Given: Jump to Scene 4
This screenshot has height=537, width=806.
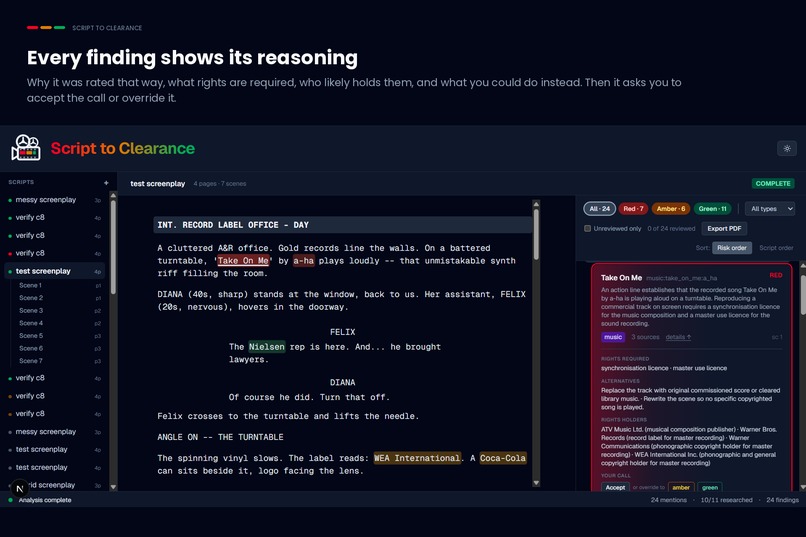Looking at the screenshot, I should click(31, 323).
